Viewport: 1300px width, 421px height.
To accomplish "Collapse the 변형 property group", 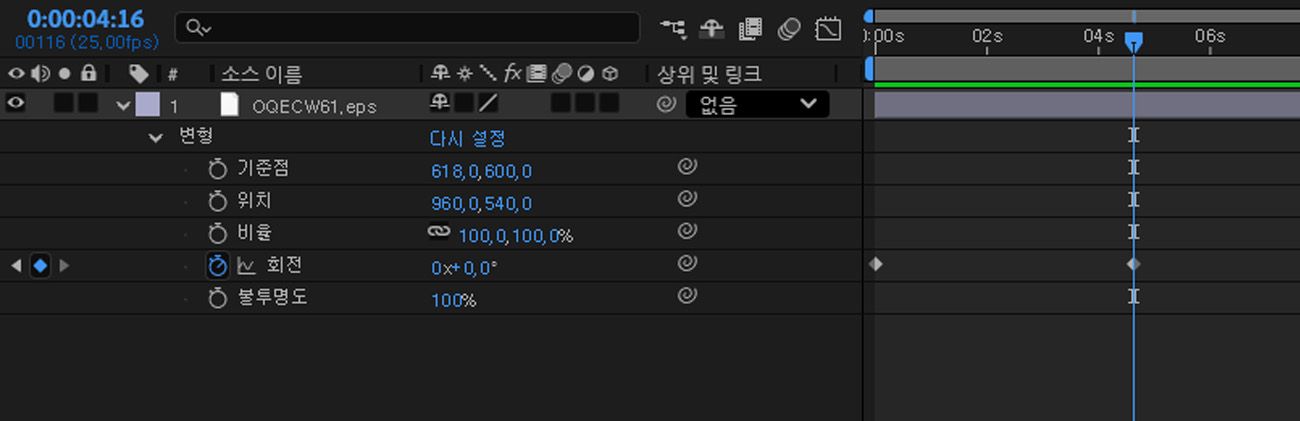I will point(155,137).
